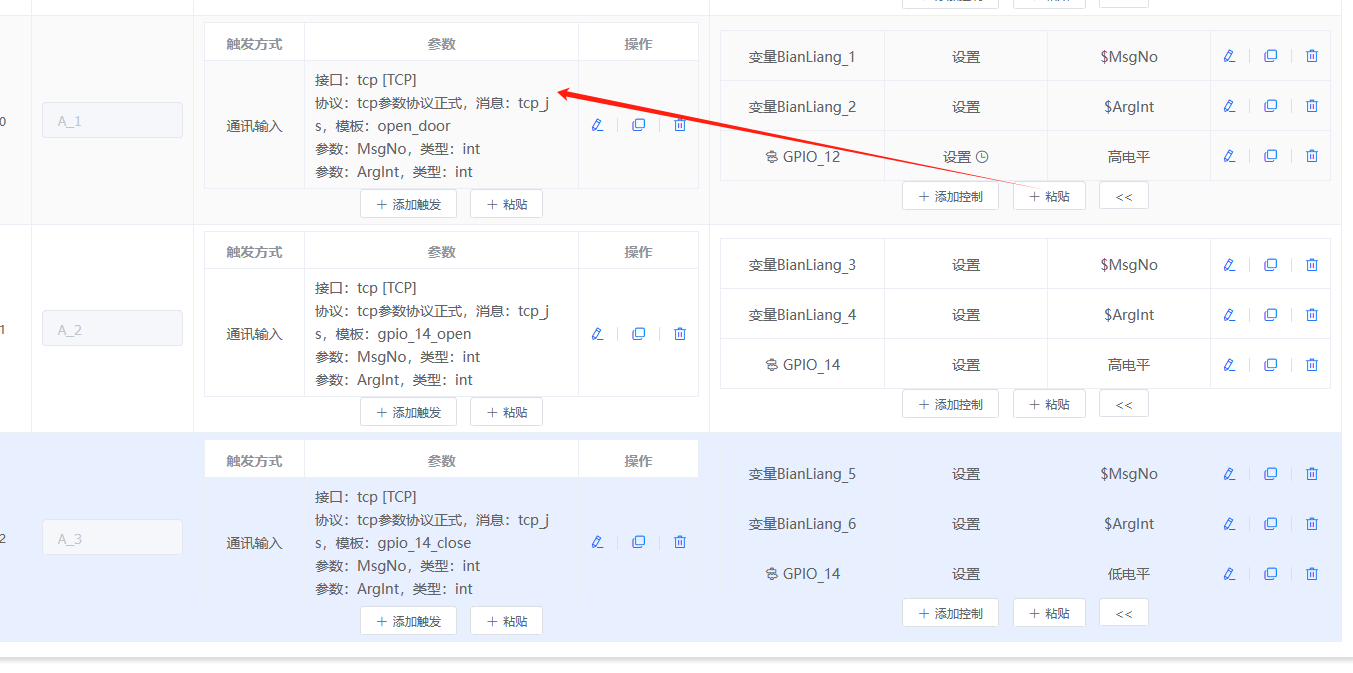Click 添加触发 under the open_door trigger
The width and height of the screenshot is (1353, 673).
click(408, 203)
